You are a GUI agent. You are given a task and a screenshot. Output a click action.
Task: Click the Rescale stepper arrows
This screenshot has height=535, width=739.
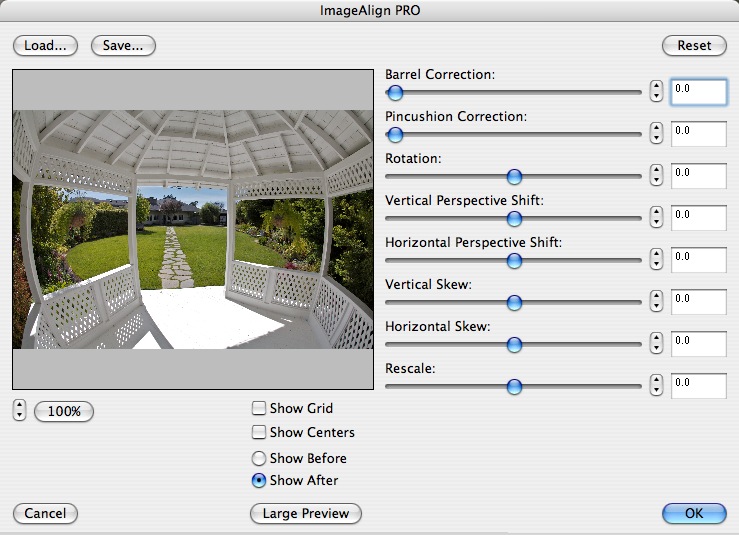(656, 385)
